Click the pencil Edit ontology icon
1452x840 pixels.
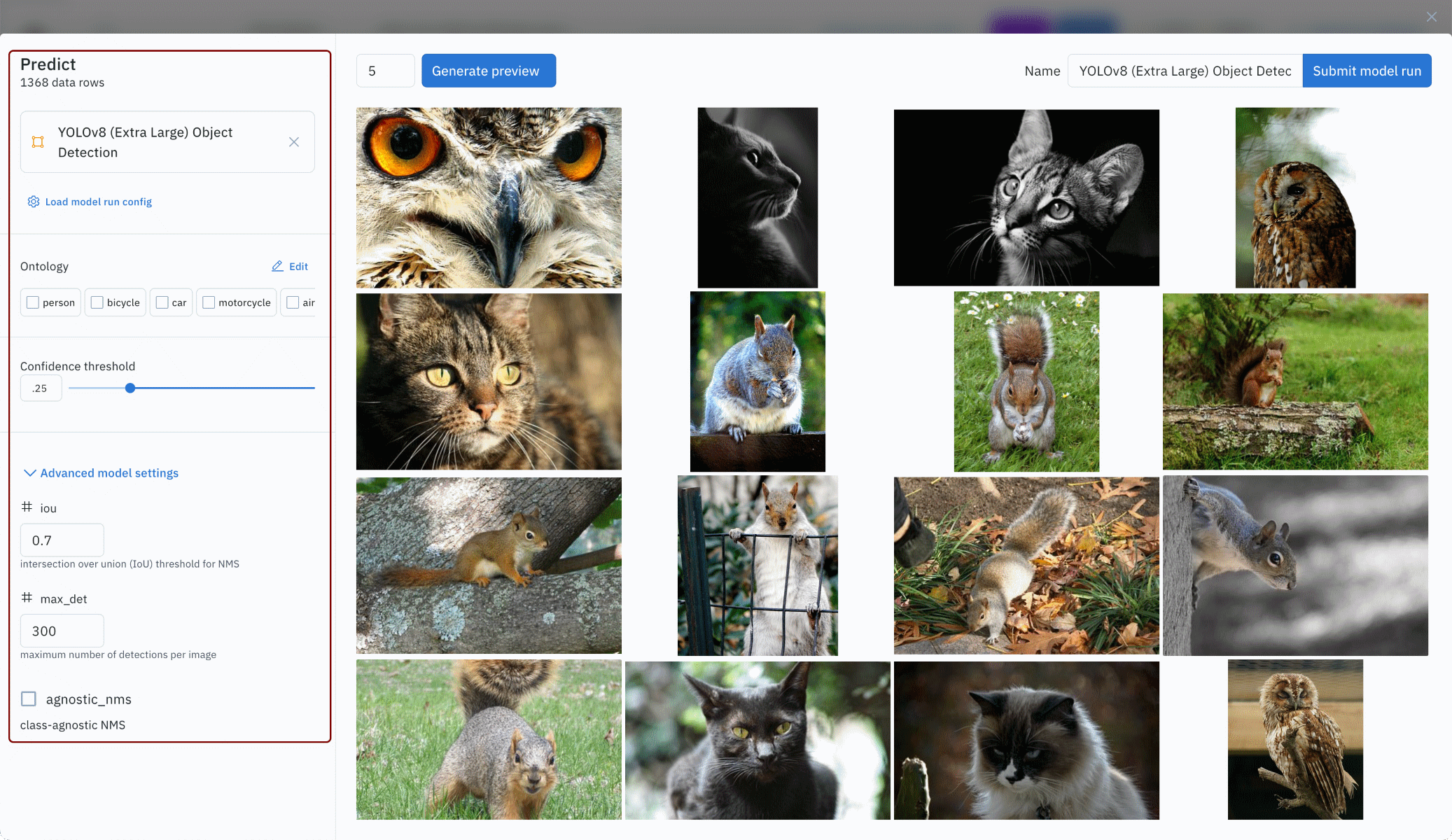pos(277,266)
